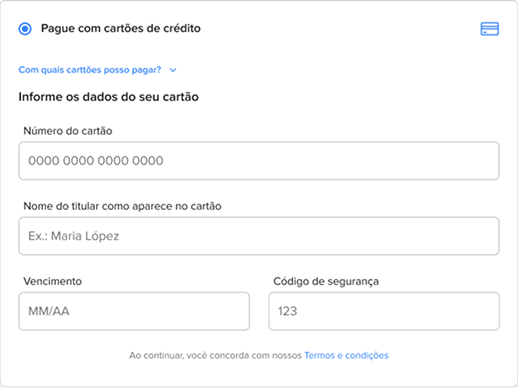The image size is (518, 388).
Task: Expand the chevron beside the cards question
Action: click(173, 70)
